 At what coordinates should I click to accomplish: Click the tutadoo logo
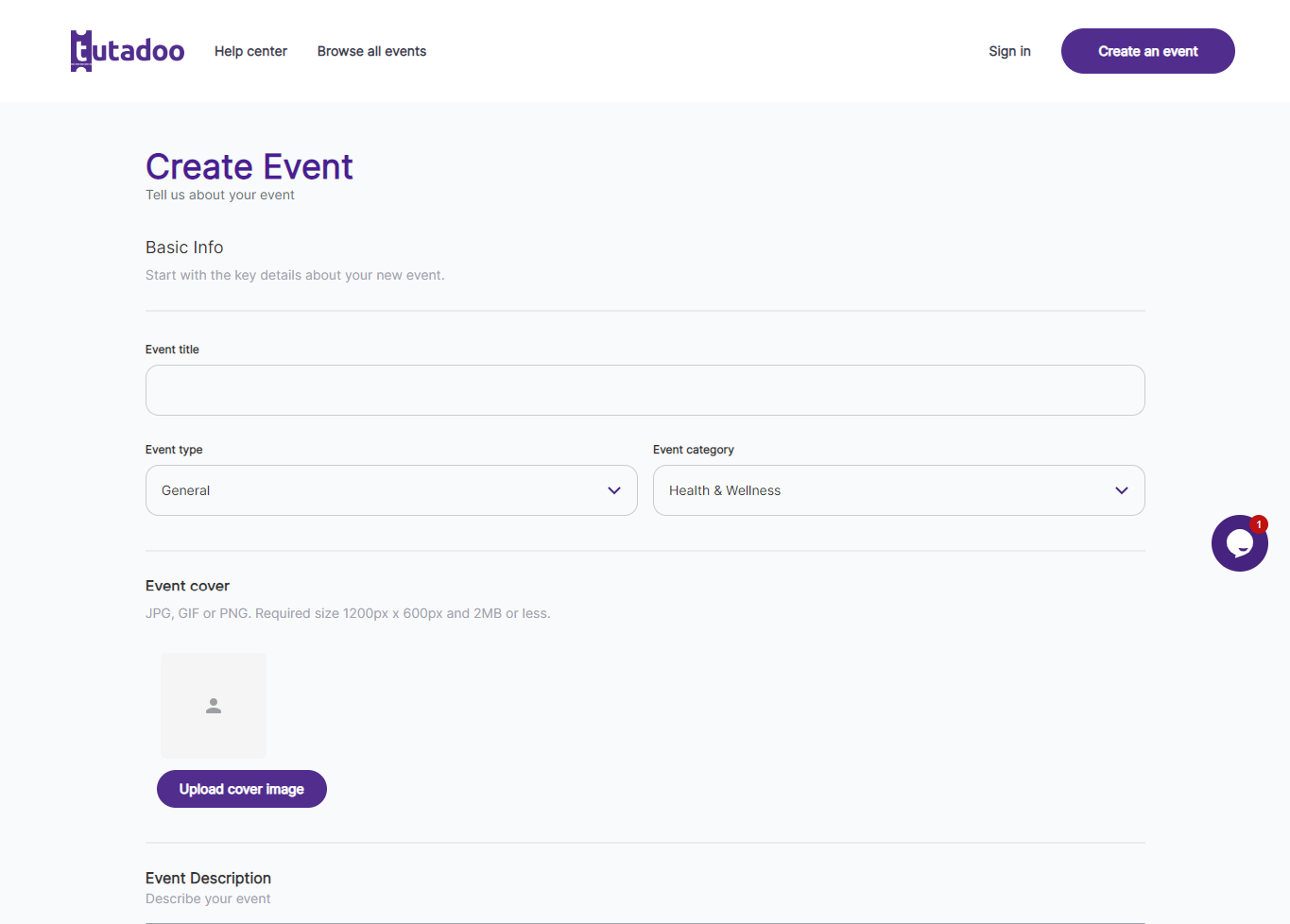click(x=128, y=51)
